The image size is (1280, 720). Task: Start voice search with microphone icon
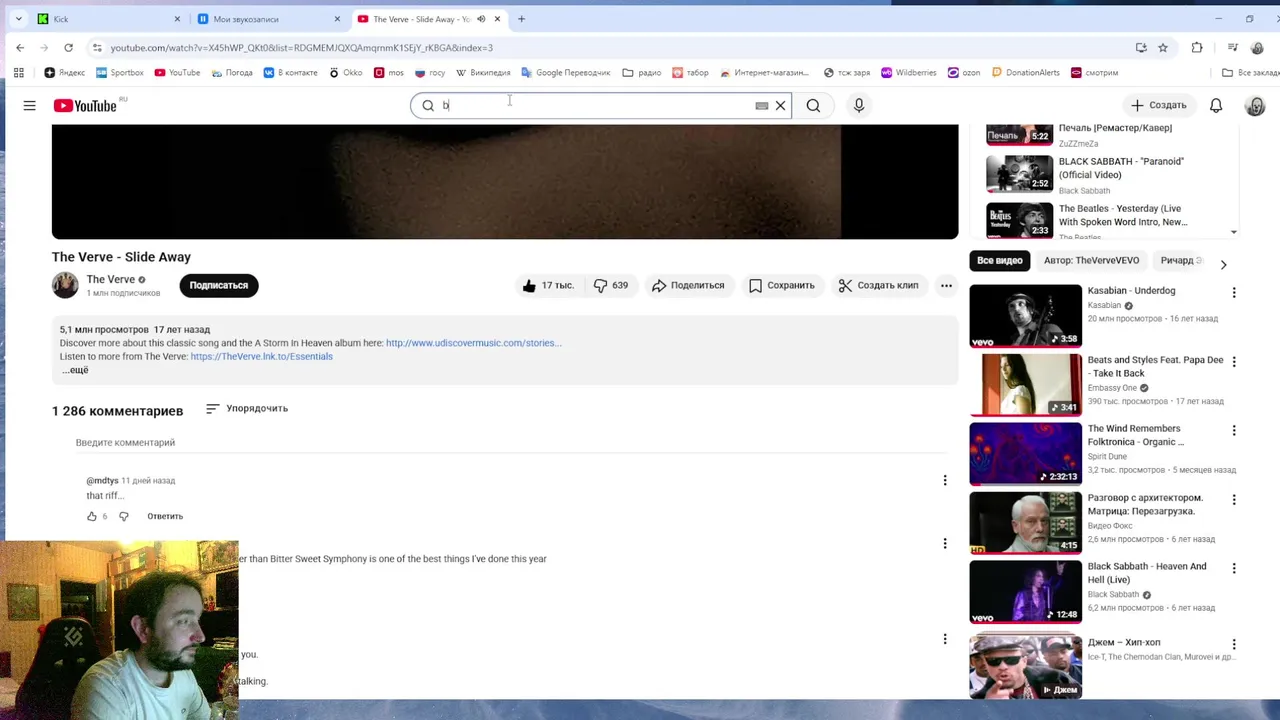(859, 105)
